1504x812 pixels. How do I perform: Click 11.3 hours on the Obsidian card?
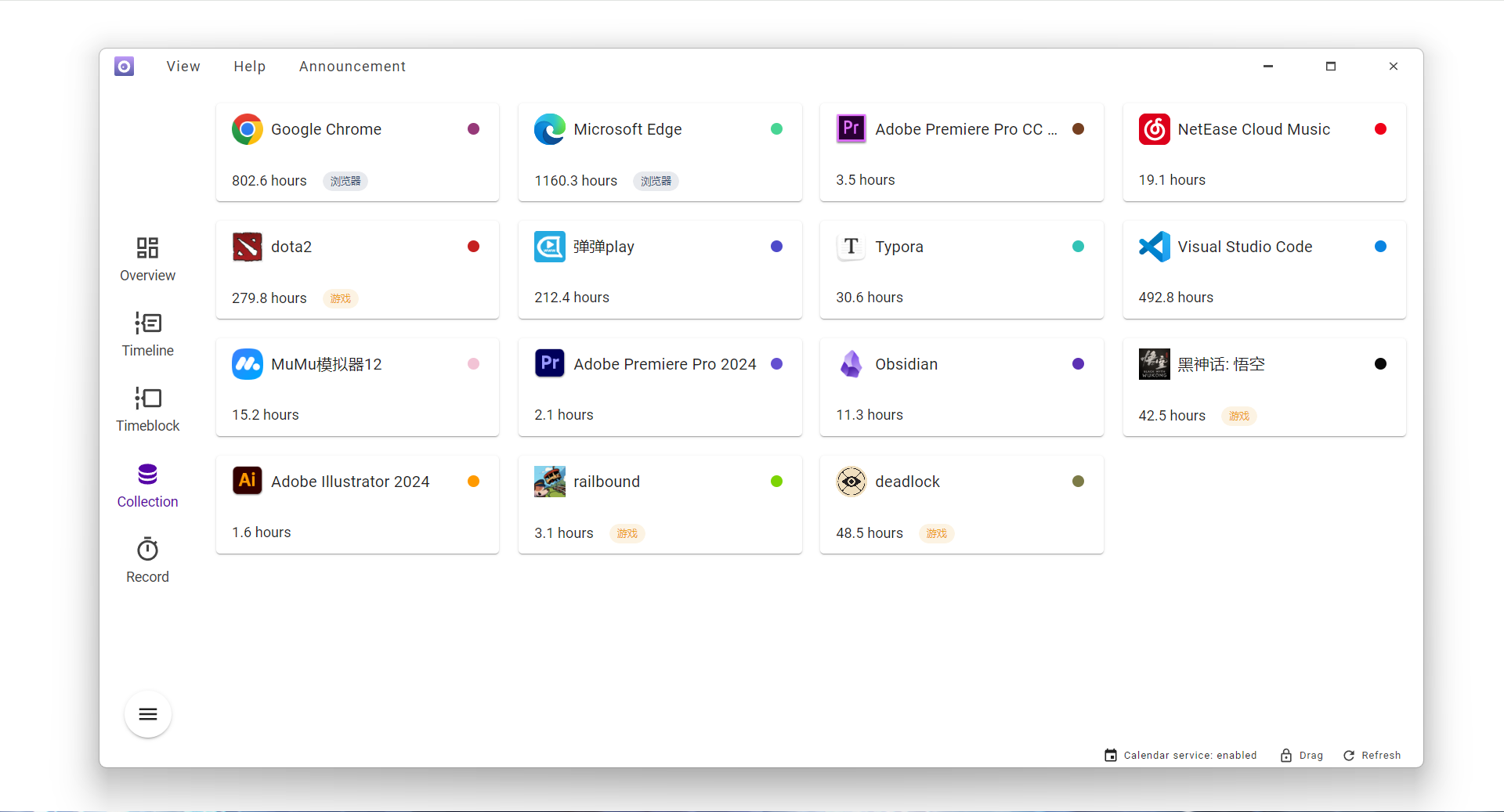pyautogui.click(x=869, y=415)
